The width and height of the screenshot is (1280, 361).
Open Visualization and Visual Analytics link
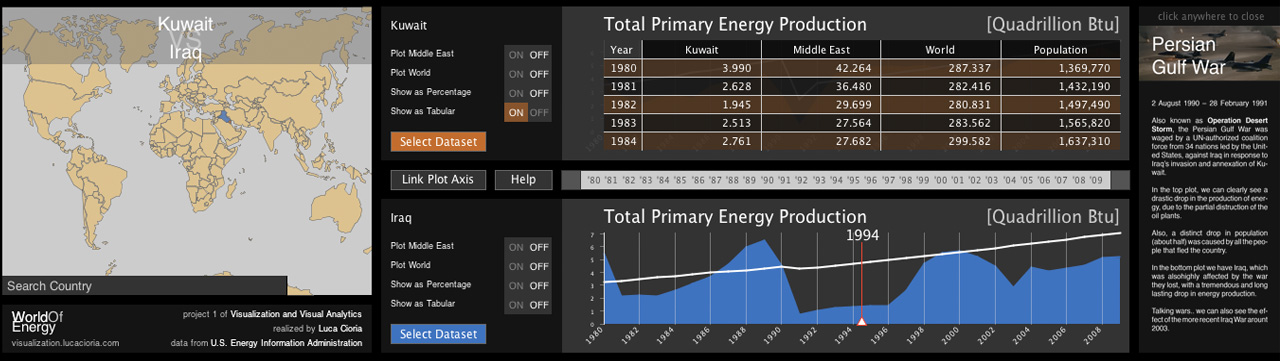click(x=296, y=314)
